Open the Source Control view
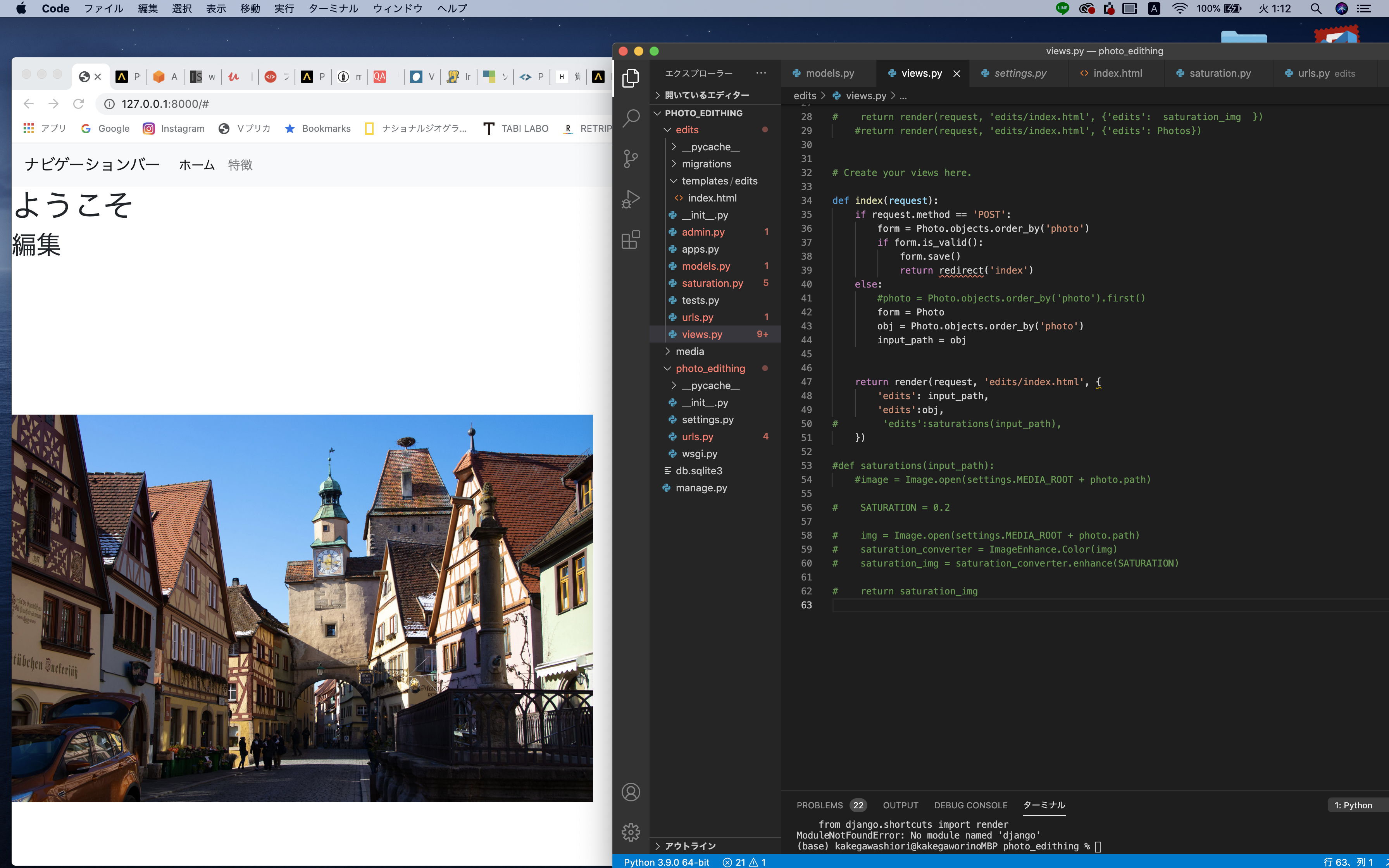The width and height of the screenshot is (1389, 868). pyautogui.click(x=630, y=158)
